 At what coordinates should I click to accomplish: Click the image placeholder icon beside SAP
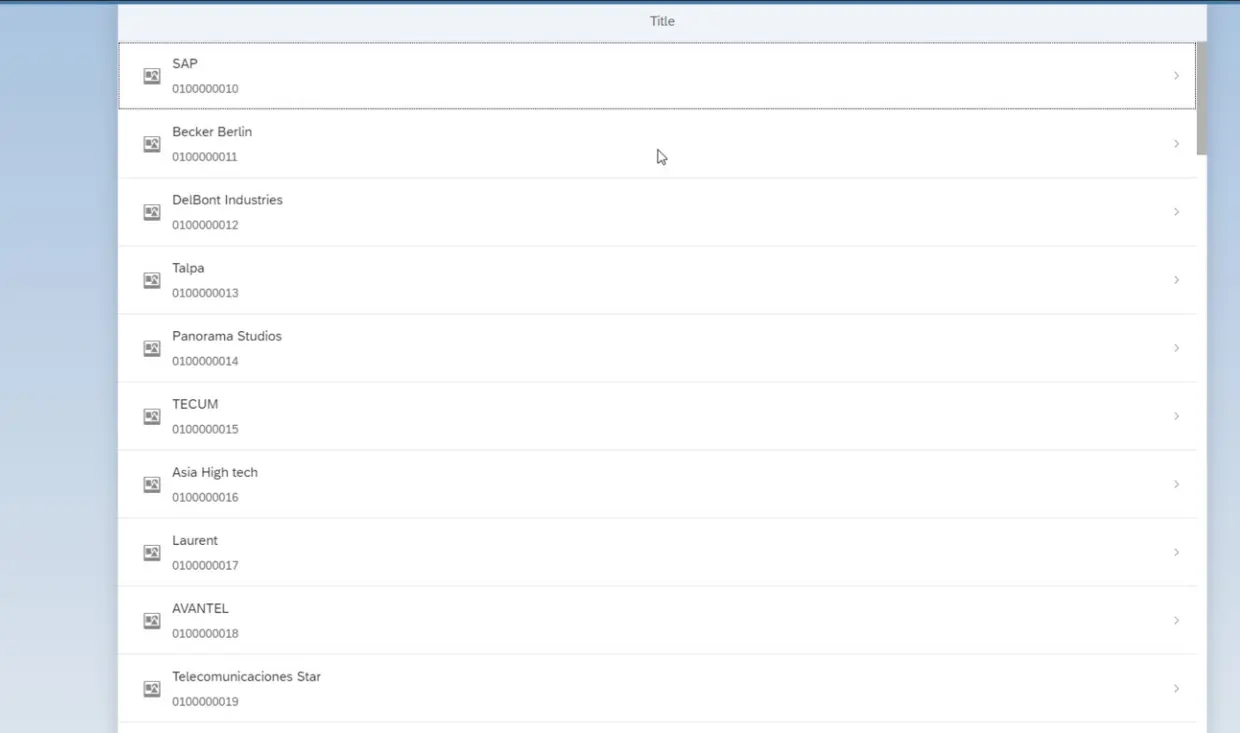pos(152,76)
